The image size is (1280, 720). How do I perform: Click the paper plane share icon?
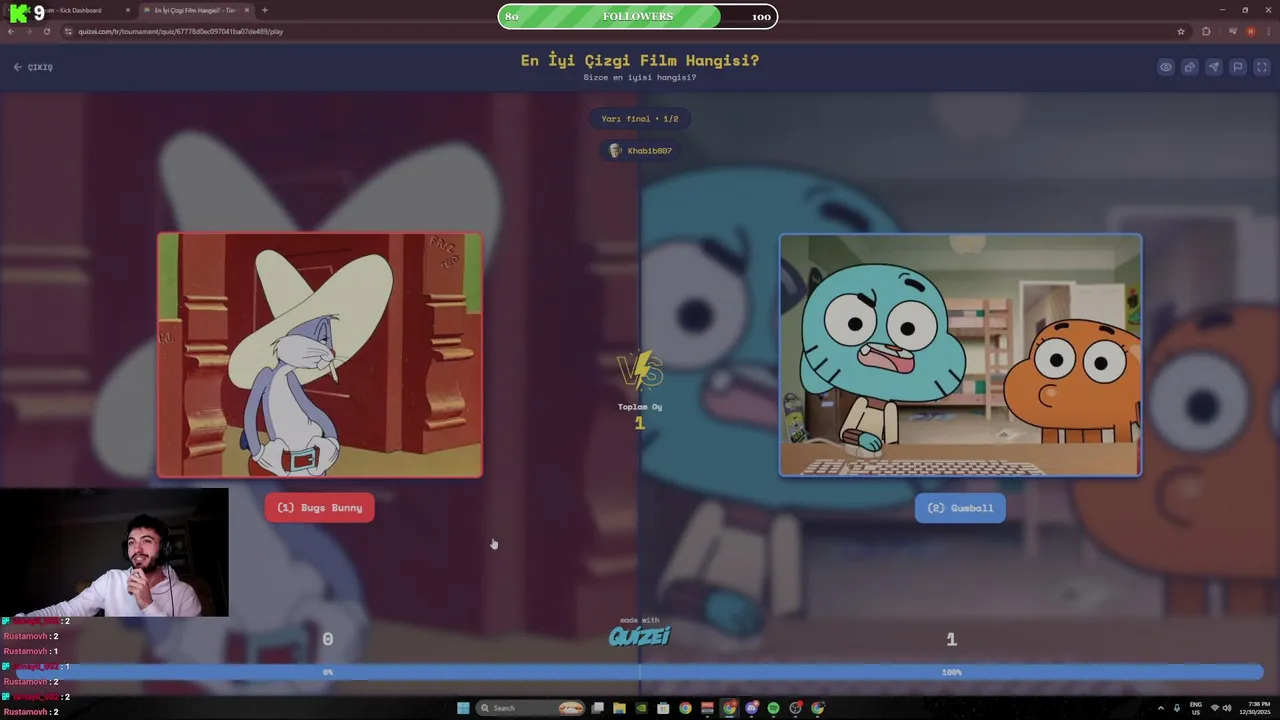[x=1214, y=67]
